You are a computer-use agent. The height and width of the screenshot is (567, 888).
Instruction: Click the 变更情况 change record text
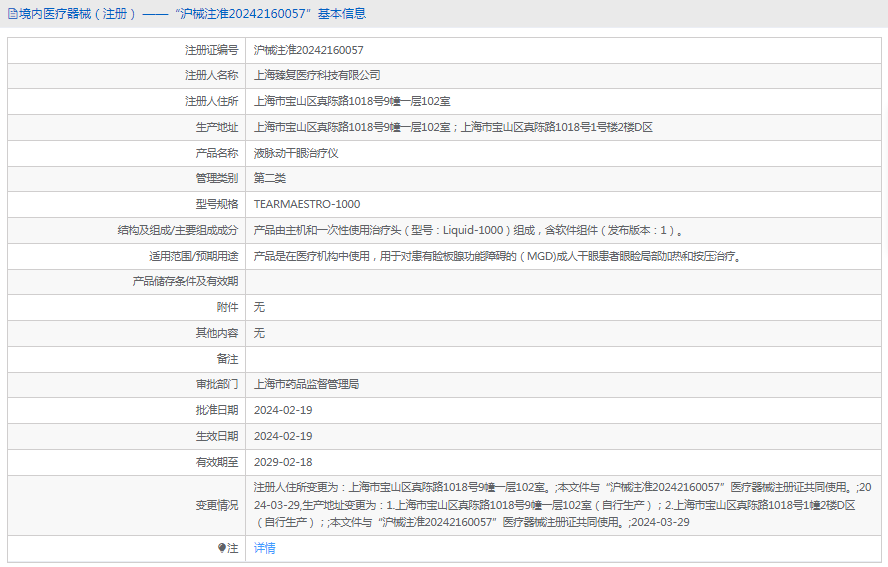coord(555,504)
